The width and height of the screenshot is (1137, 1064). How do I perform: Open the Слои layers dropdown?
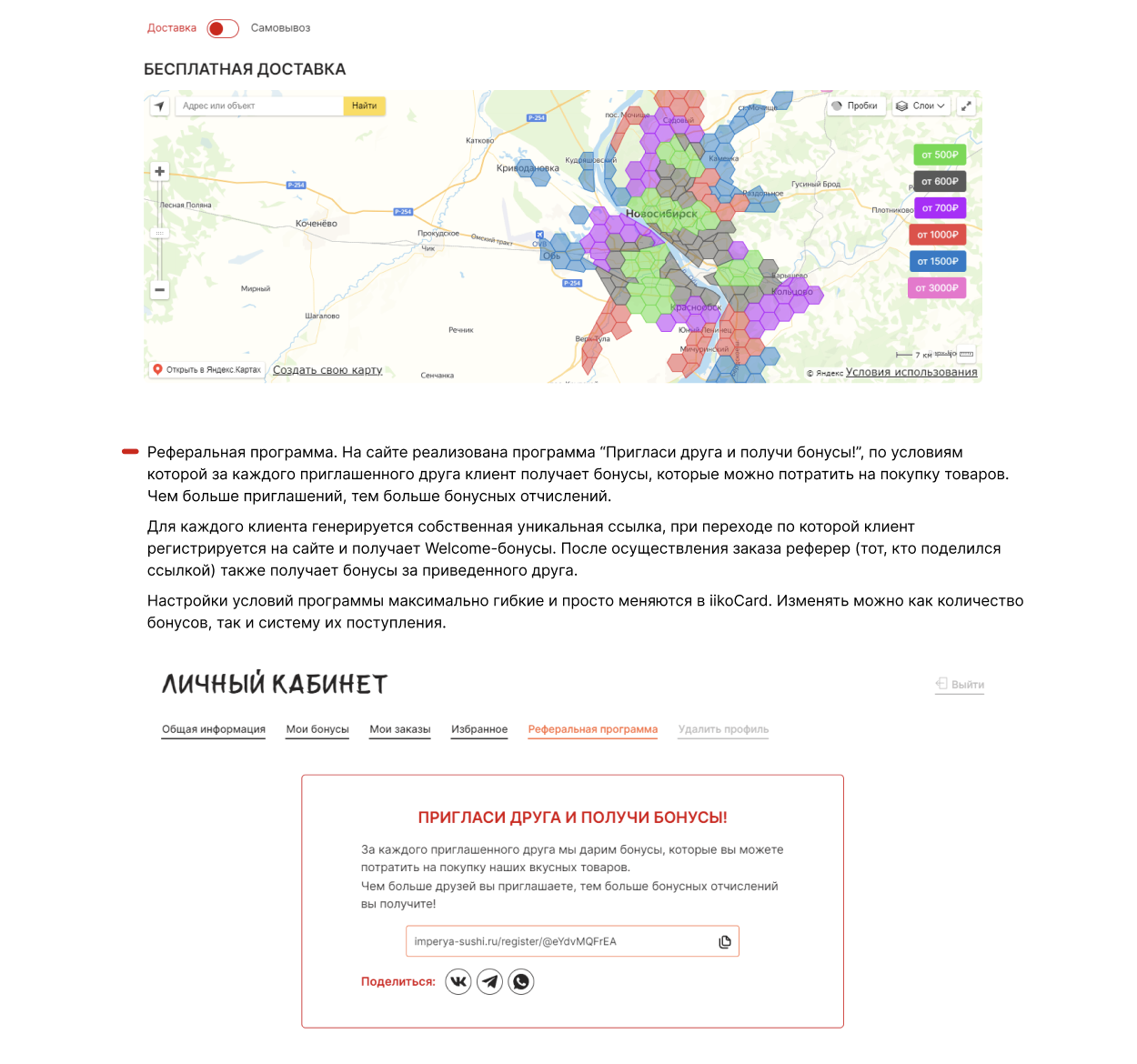click(x=921, y=106)
